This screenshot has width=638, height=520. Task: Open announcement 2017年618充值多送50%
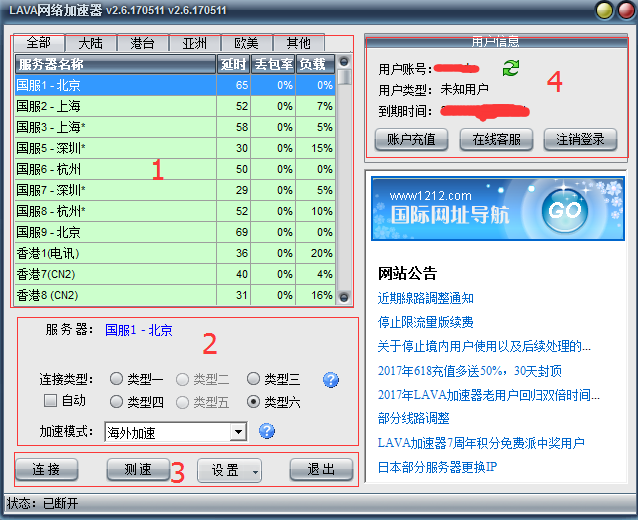(x=470, y=371)
